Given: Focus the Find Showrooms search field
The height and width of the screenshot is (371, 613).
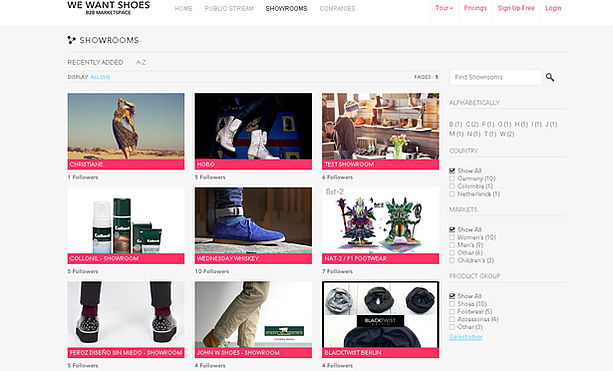Looking at the screenshot, I should [495, 77].
